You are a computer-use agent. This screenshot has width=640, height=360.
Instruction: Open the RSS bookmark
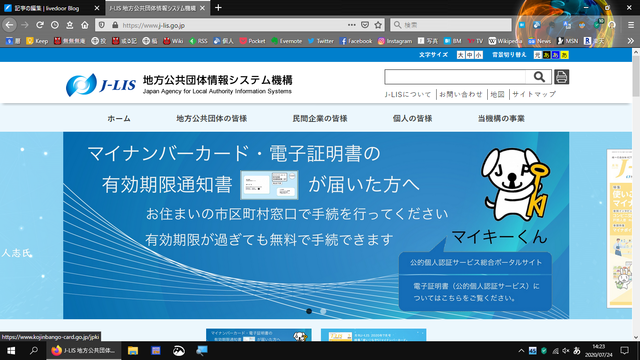[198, 41]
